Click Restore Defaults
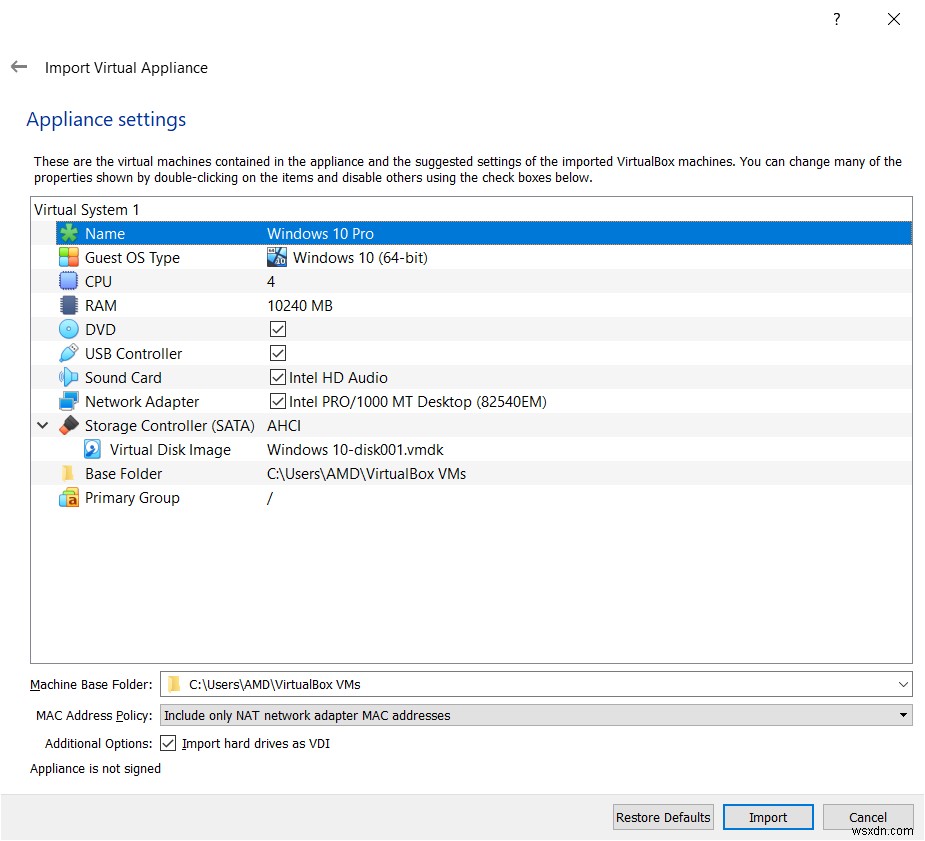This screenshot has height=841, width=925. click(x=662, y=817)
